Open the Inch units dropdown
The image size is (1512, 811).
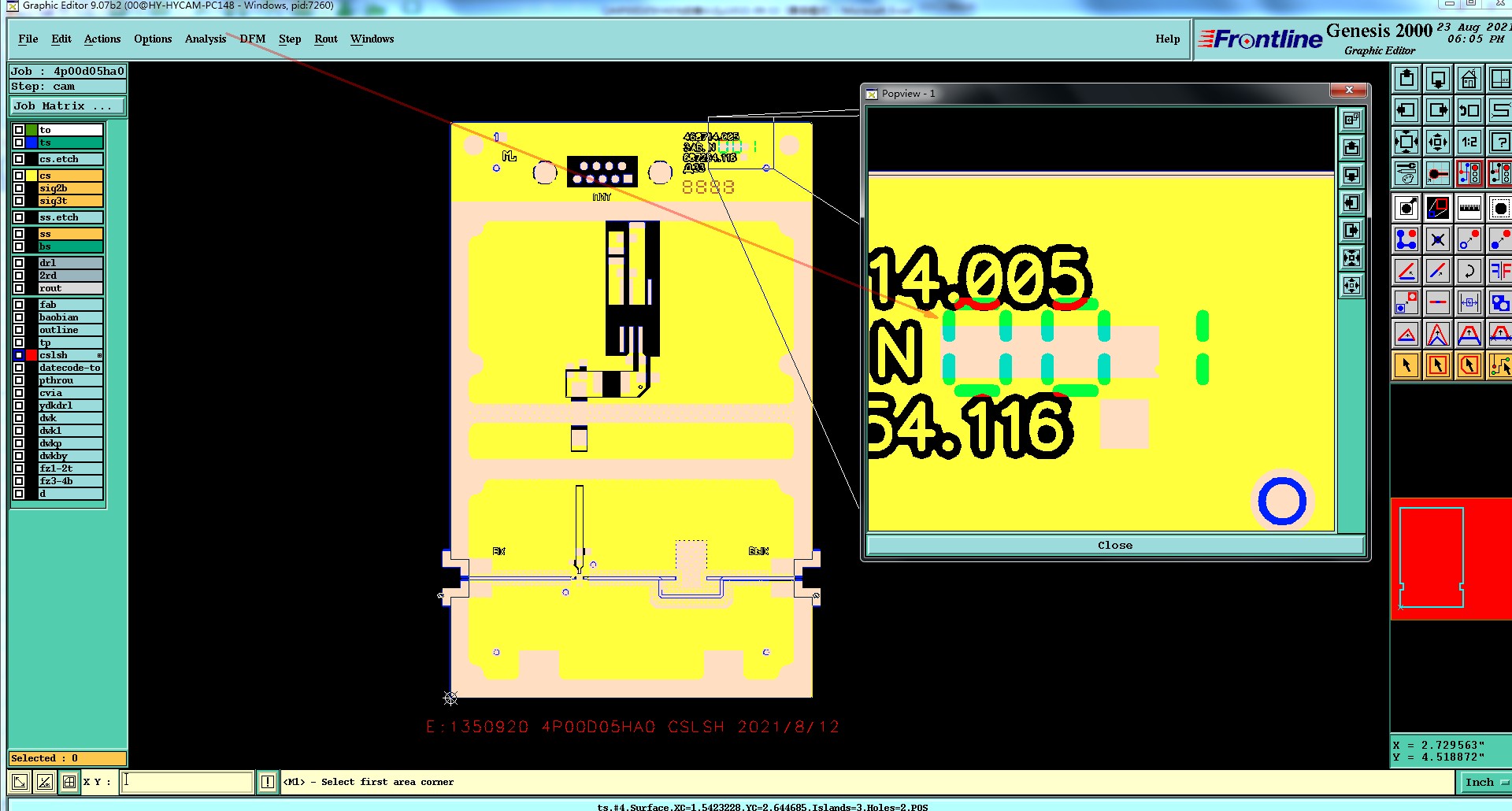point(1486,782)
